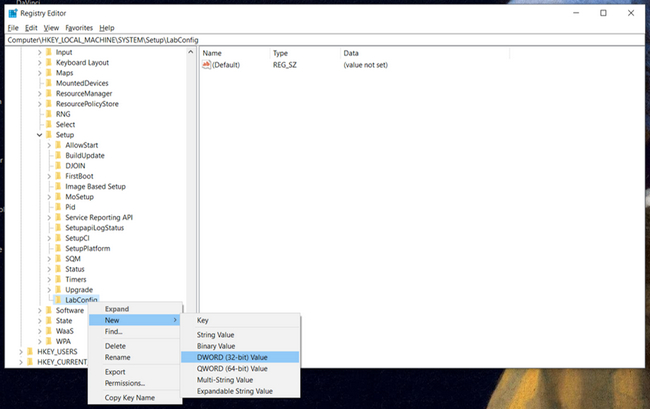Click the SetupCl folder icon

coord(58,238)
